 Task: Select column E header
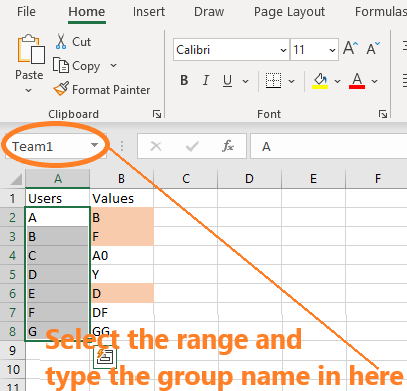(313, 179)
